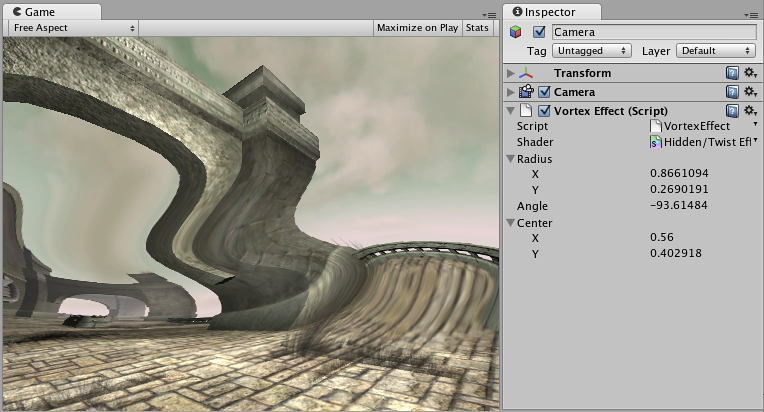Click the Tag label text

(536, 51)
